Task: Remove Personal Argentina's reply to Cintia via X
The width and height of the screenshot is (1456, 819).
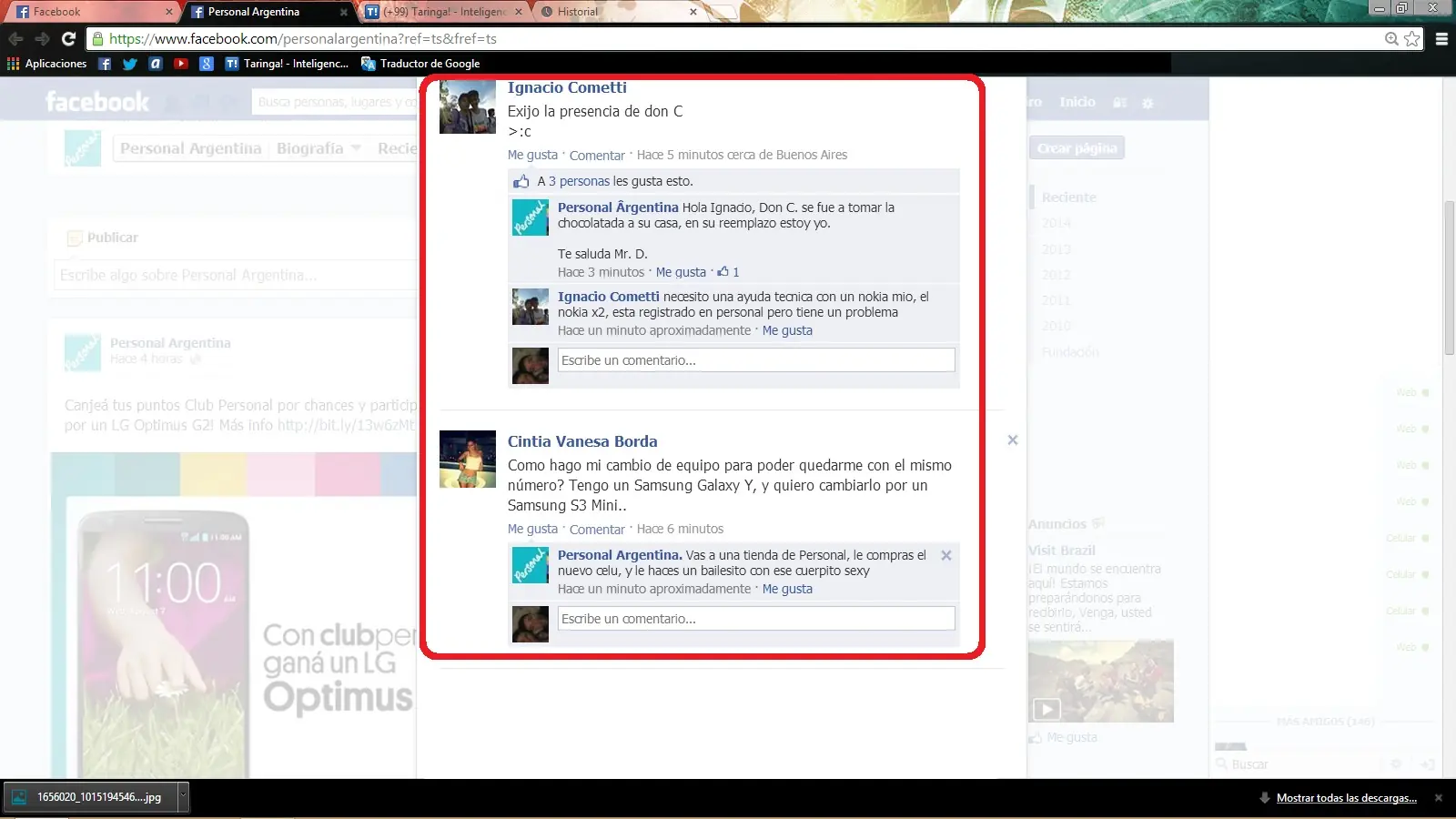Action: click(x=946, y=555)
